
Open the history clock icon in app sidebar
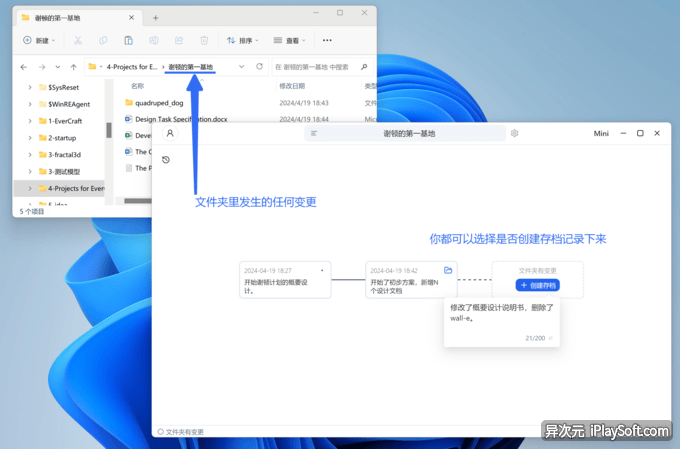coord(166,160)
